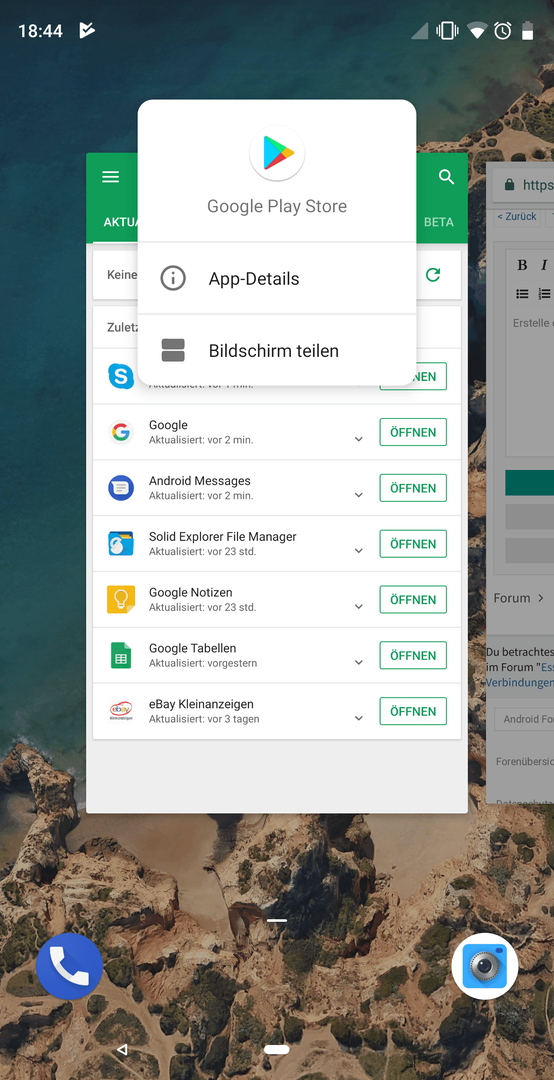Tap the battery icon in status bar
Screen dimensions: 554x1080
coord(528,30)
